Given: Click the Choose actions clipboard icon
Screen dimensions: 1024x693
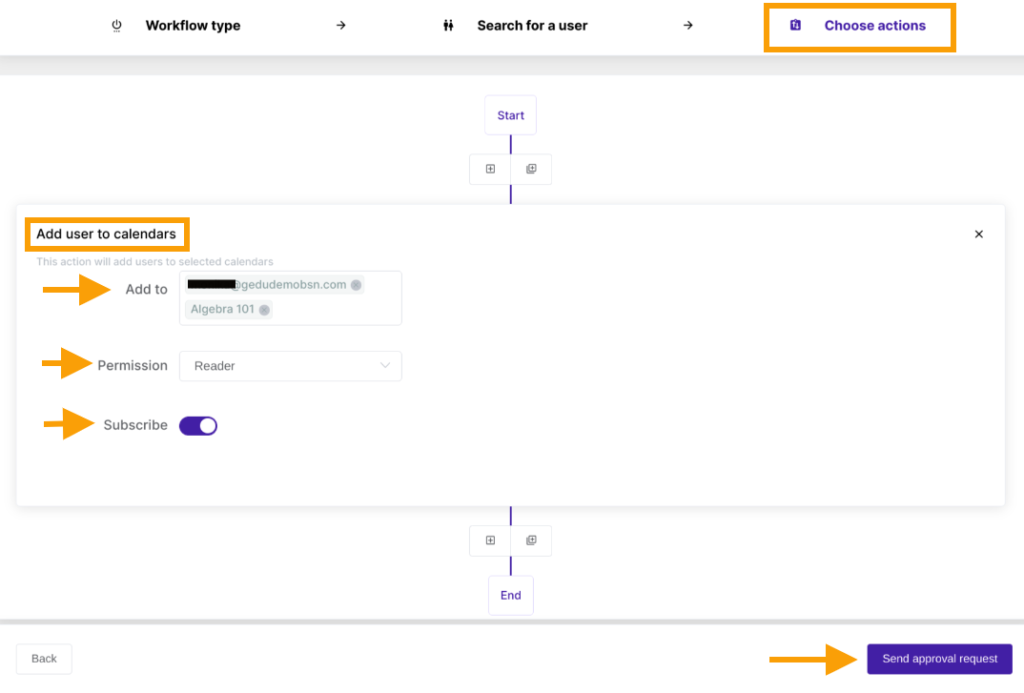Looking at the screenshot, I should (795, 25).
